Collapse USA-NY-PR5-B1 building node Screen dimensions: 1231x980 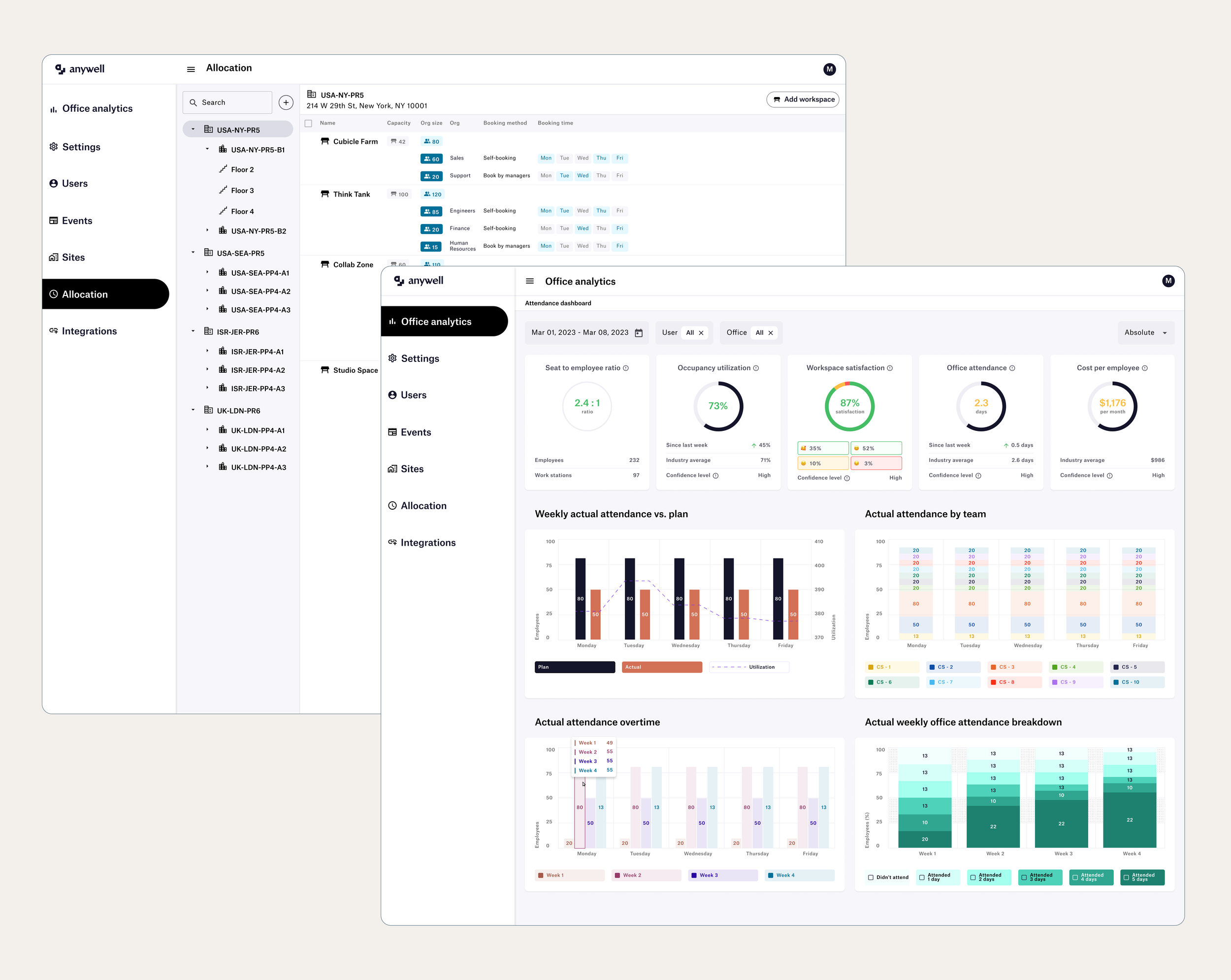[x=207, y=149]
